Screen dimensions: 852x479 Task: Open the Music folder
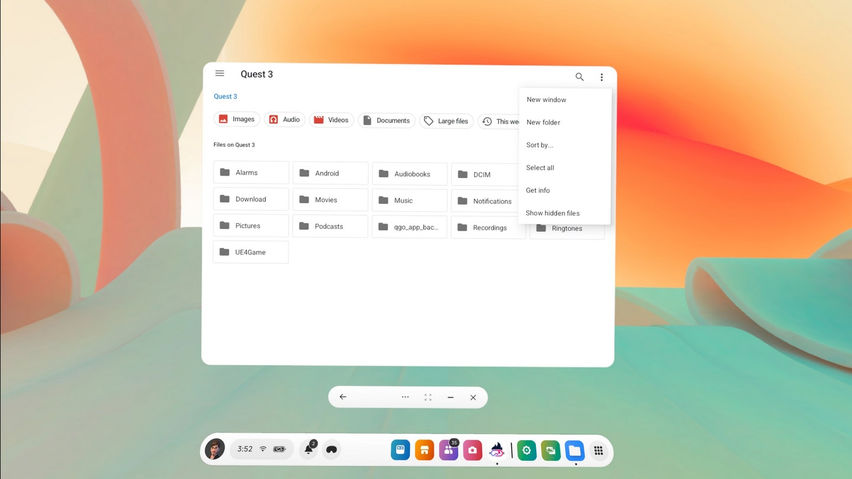(x=410, y=200)
